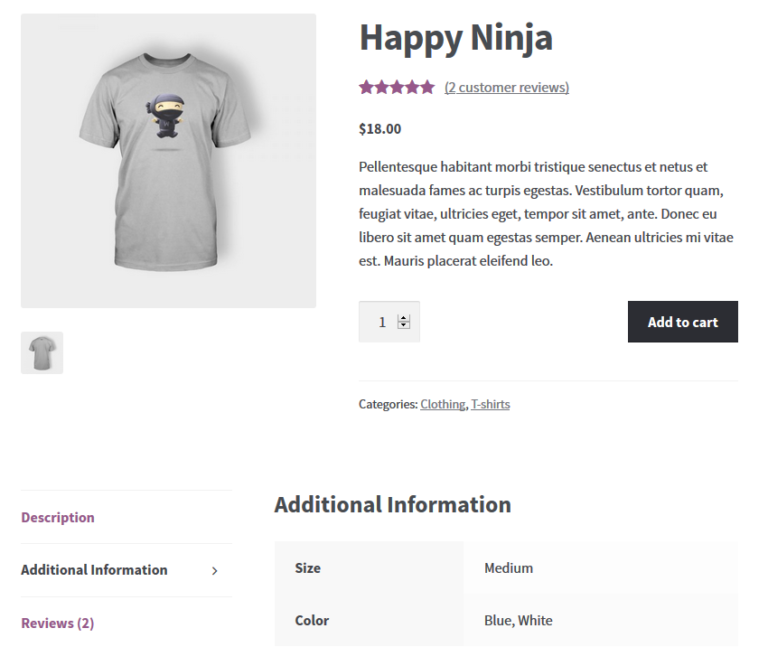
Task: Open the Reviews (2) tab
Action: click(58, 623)
